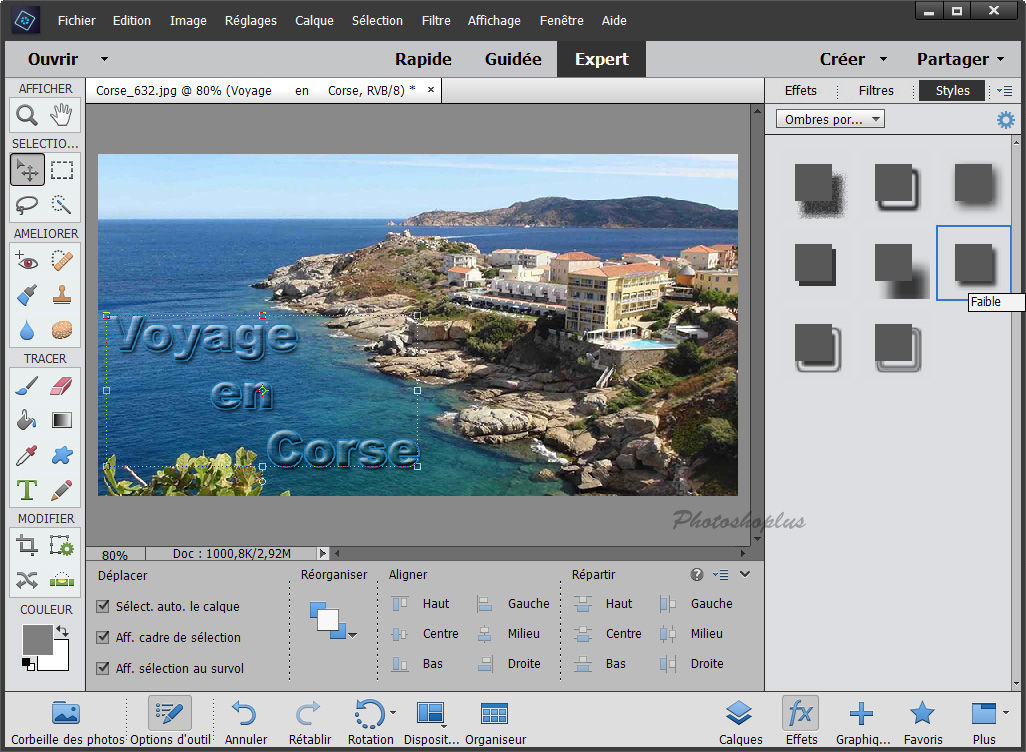Toggle Aff. cadre de sélection checkbox
This screenshot has height=752, width=1026.
(103, 638)
